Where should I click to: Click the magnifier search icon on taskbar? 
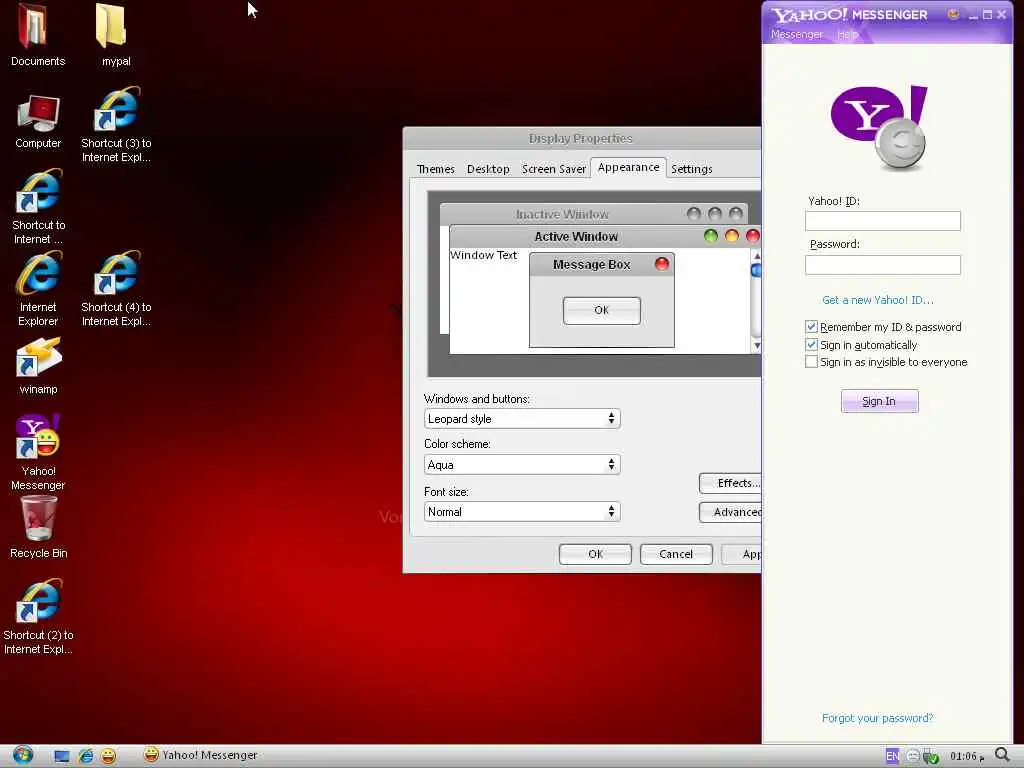click(1002, 756)
